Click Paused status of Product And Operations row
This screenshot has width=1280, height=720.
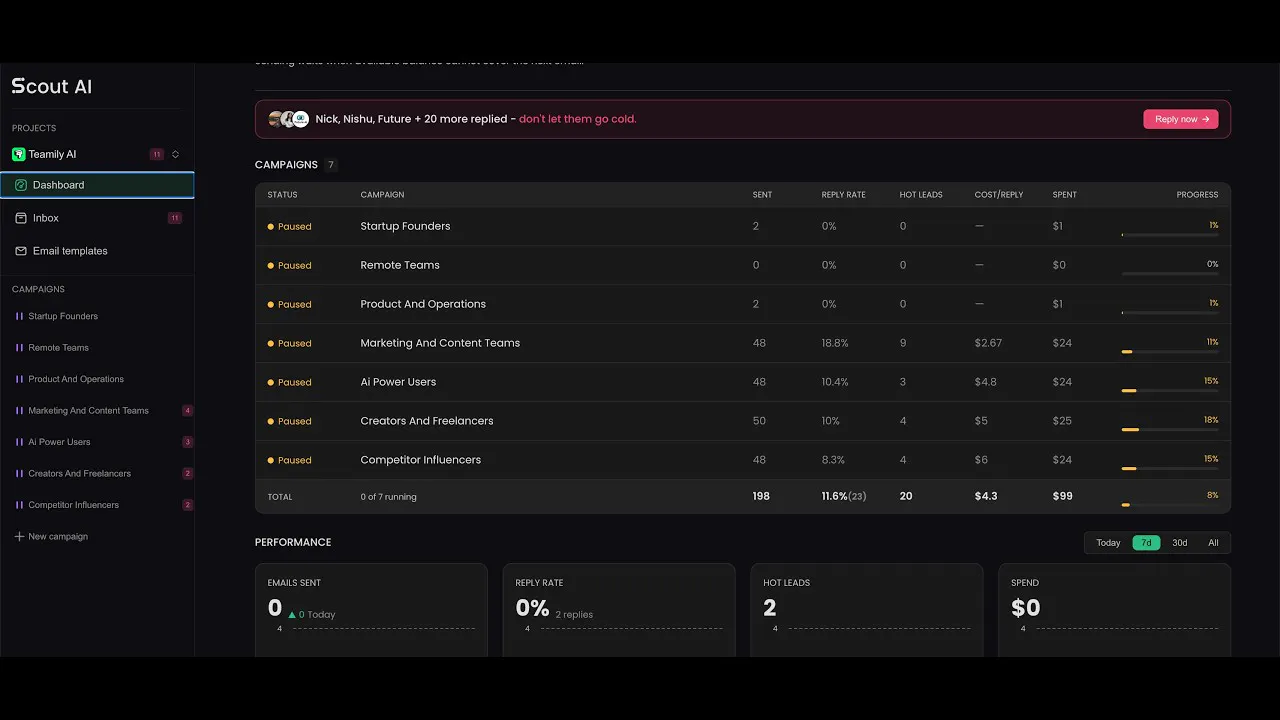click(290, 305)
